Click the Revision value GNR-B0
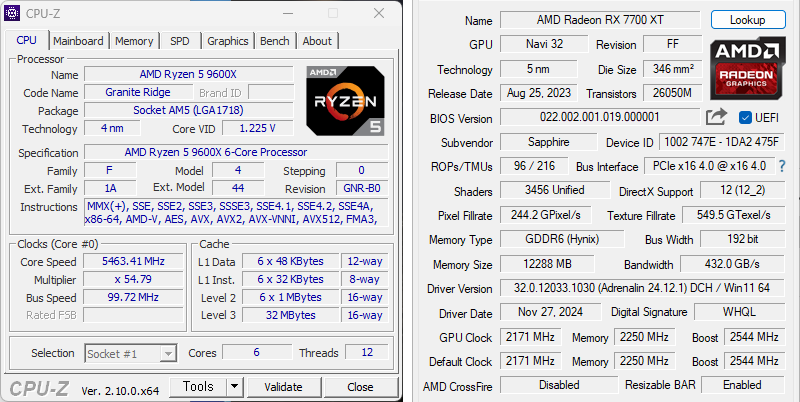Image resolution: width=800 pixels, height=402 pixels. pos(362,188)
